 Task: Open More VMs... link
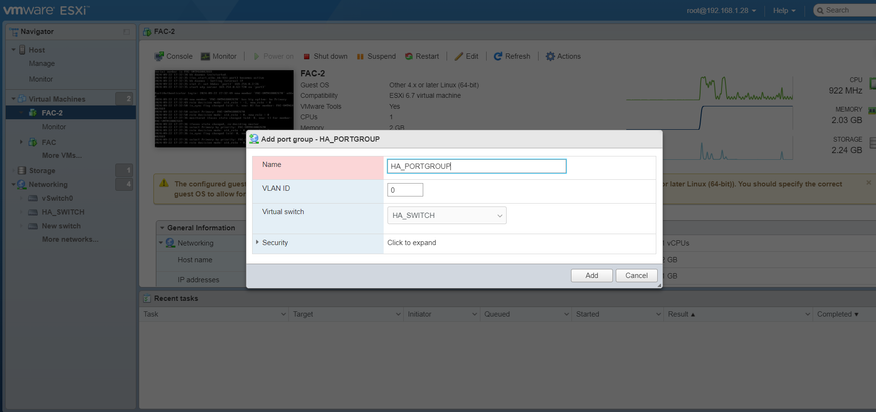pyautogui.click(x=61, y=155)
